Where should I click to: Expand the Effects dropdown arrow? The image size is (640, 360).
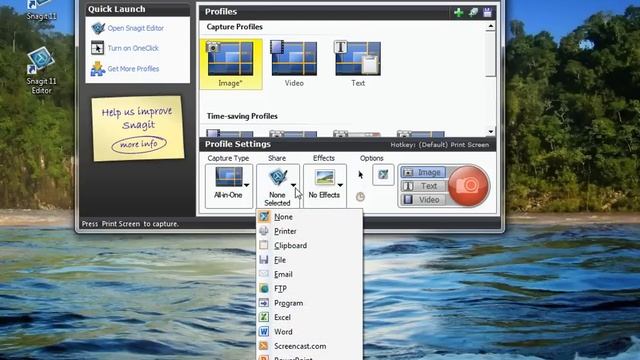click(x=340, y=185)
